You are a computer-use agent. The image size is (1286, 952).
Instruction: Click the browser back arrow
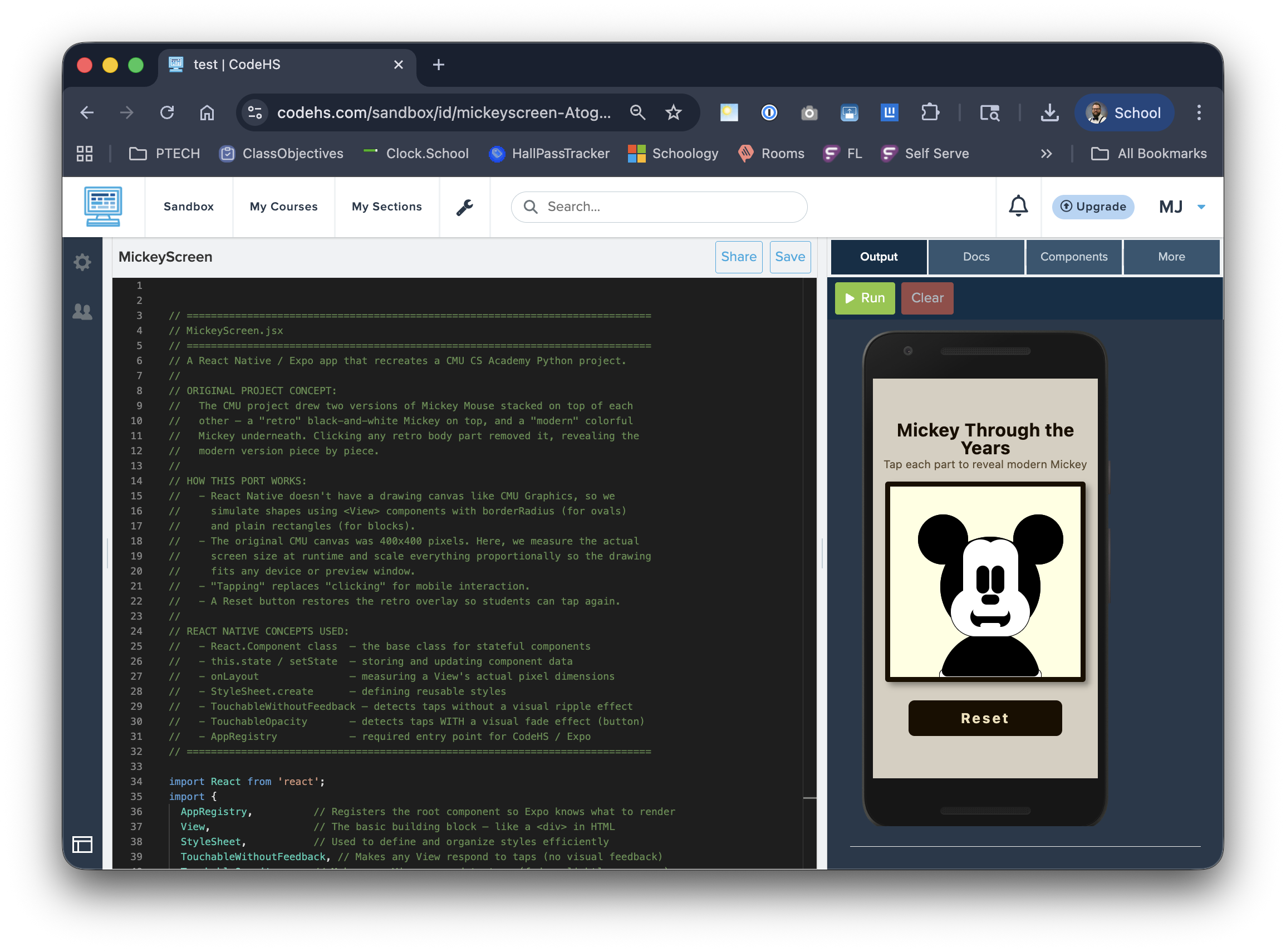tap(87, 112)
